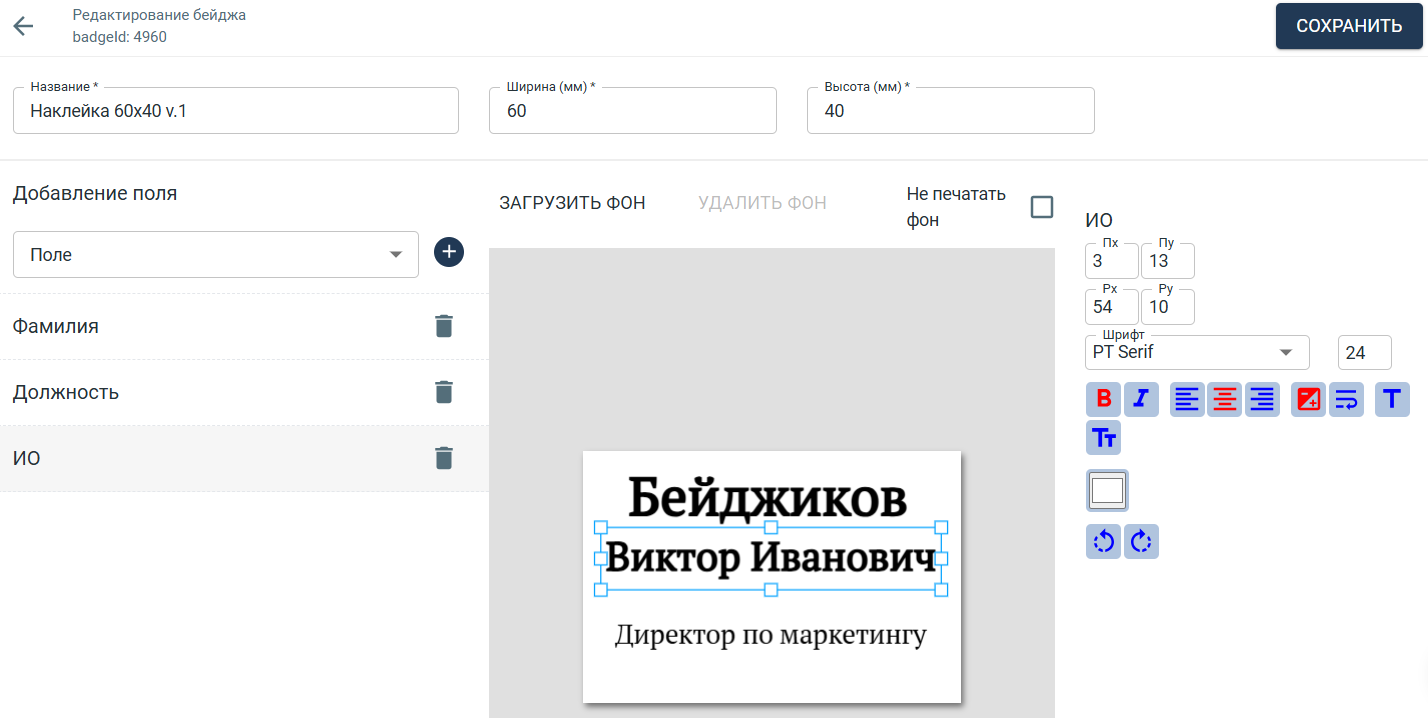Rotate the ИО field counterclockwise
Screen dimensions: 1428x718
coord(1103,541)
